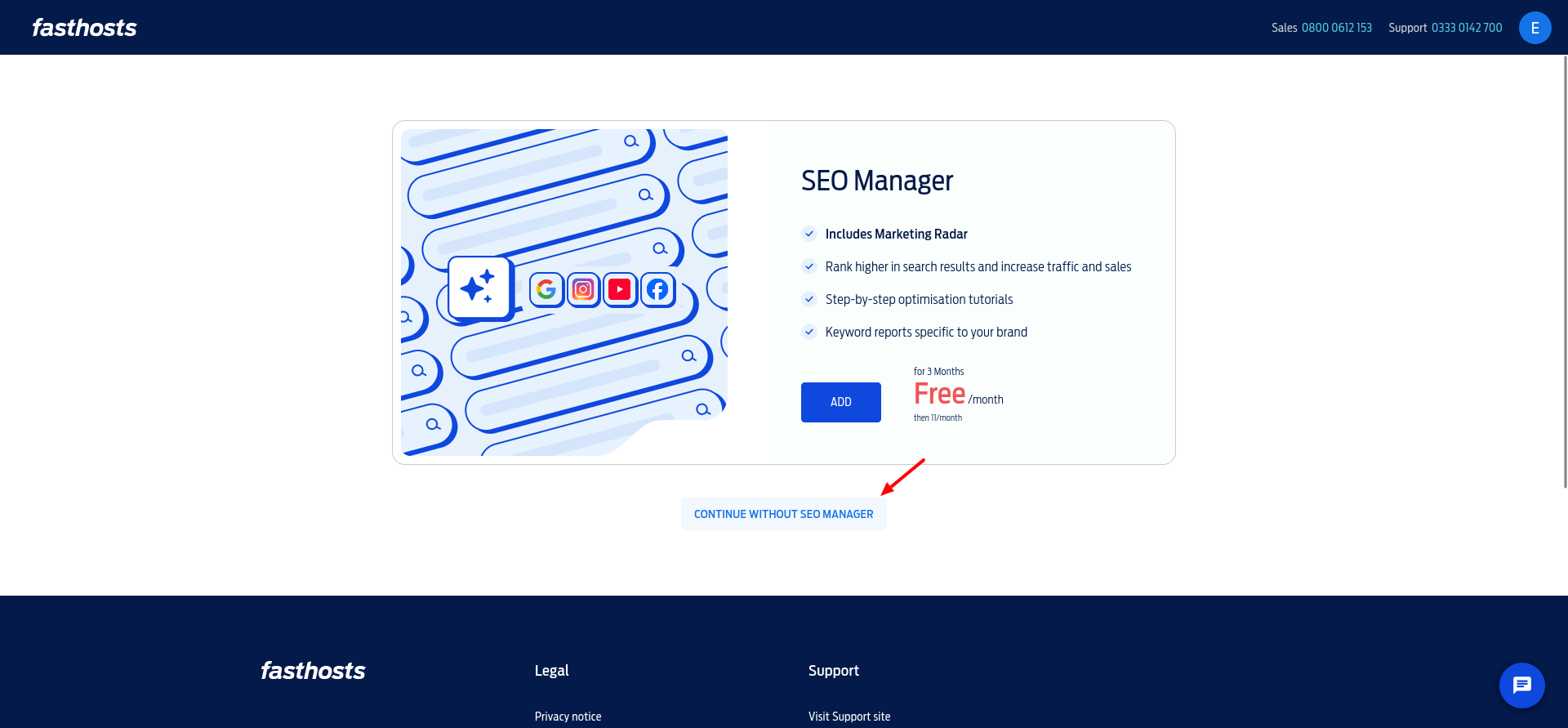Screen dimensions: 1568x728
Task: Open Visit Support site link
Action: pyautogui.click(x=849, y=717)
